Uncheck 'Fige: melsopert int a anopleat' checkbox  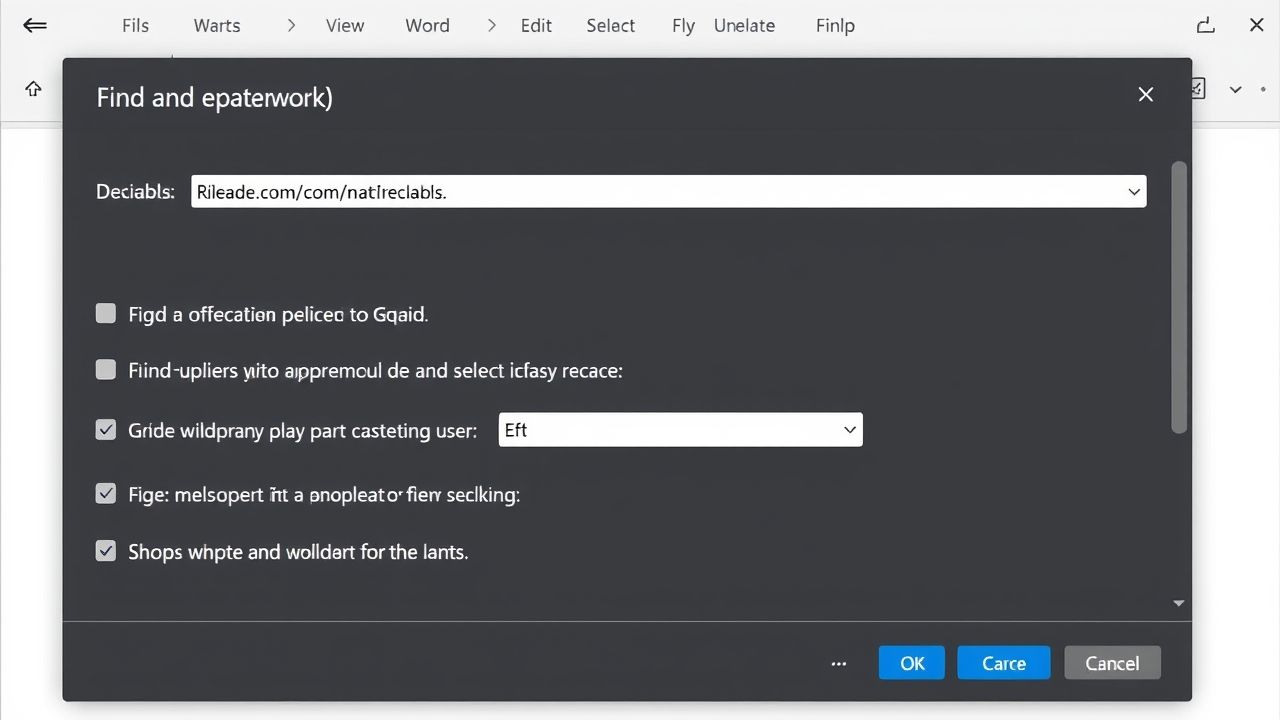(106, 494)
